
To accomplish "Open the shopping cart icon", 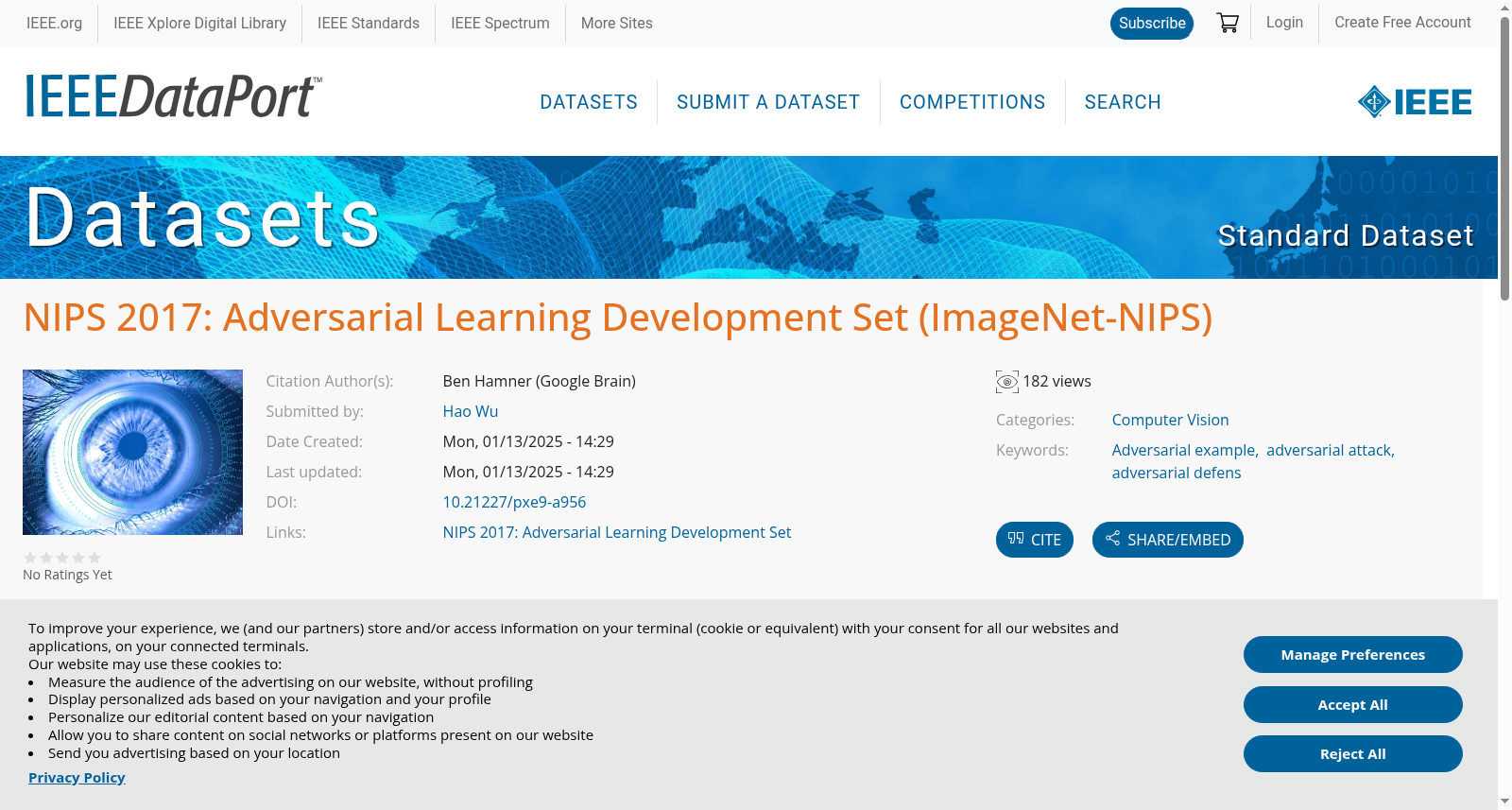I will (x=1228, y=23).
